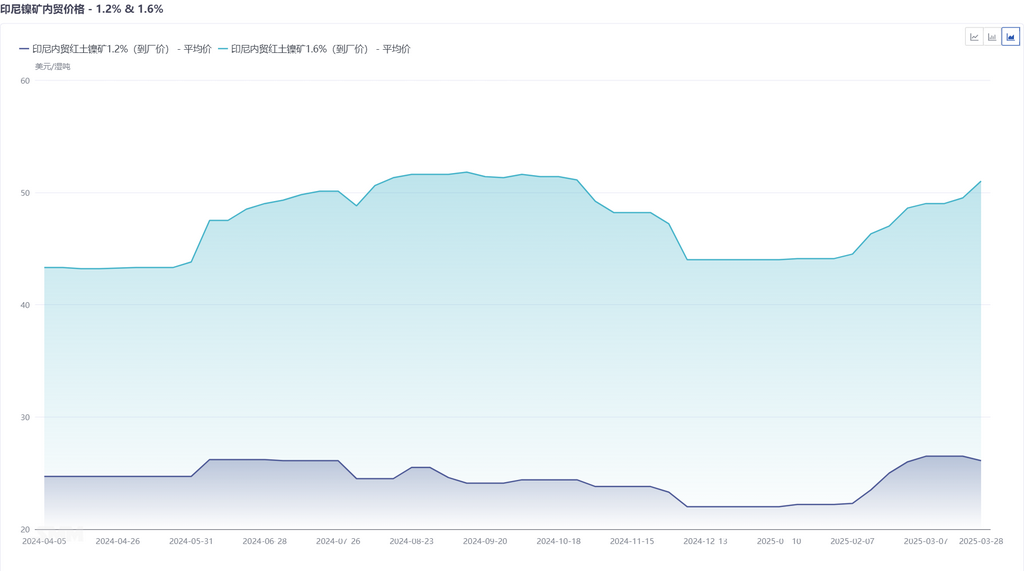Click the 60 value on the y-axis

tap(25, 81)
